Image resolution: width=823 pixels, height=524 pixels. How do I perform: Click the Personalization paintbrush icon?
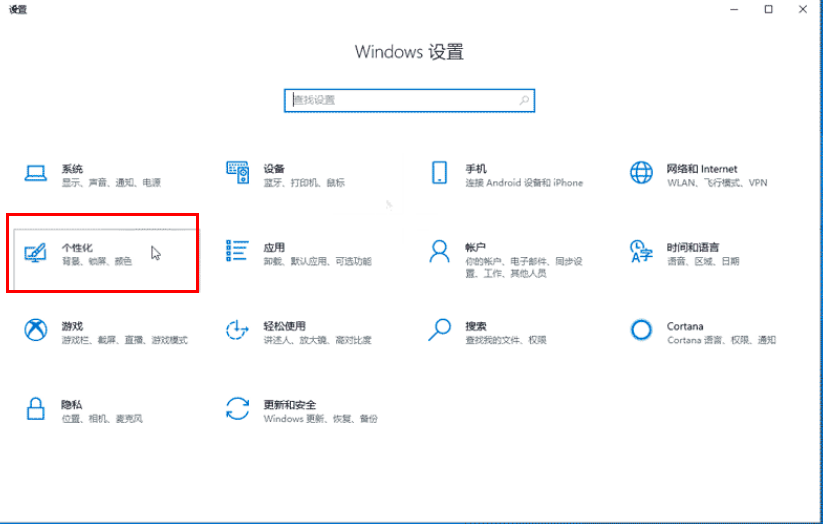pyautogui.click(x=36, y=252)
